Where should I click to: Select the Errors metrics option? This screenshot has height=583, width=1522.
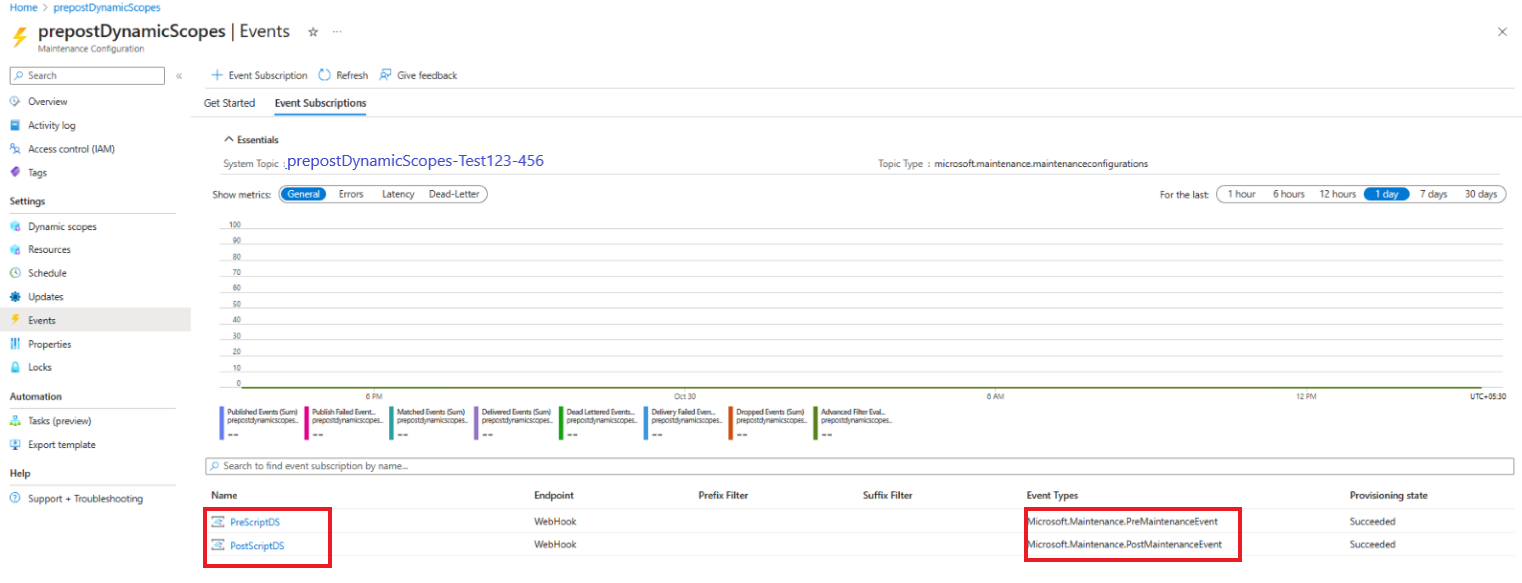click(x=351, y=194)
